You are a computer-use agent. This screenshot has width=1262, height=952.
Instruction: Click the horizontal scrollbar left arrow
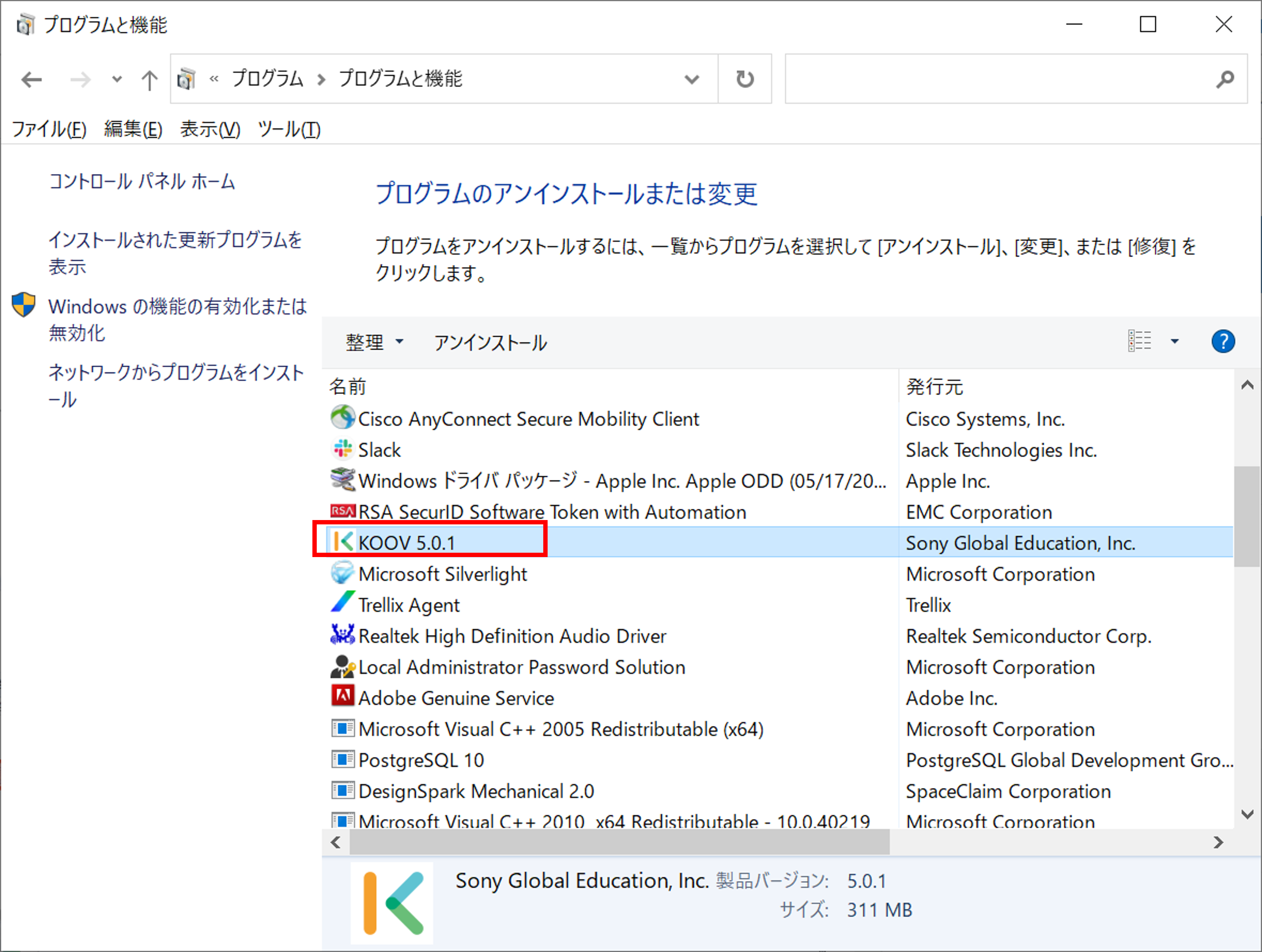point(335,842)
